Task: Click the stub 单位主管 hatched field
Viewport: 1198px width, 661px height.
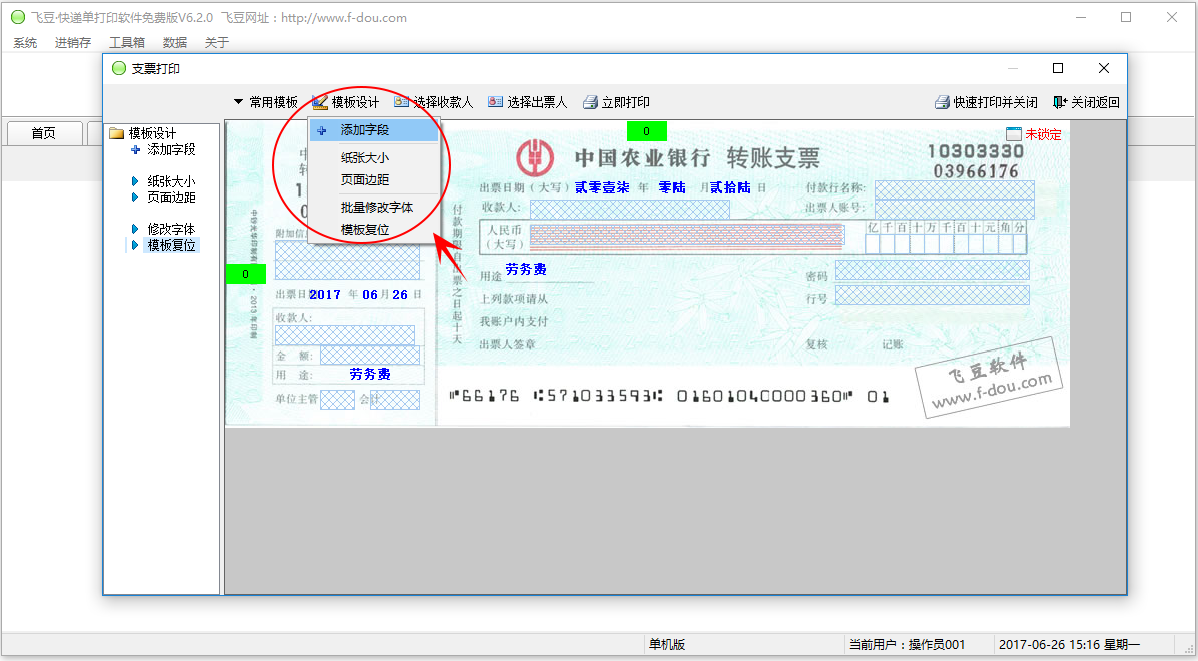Action: point(337,400)
